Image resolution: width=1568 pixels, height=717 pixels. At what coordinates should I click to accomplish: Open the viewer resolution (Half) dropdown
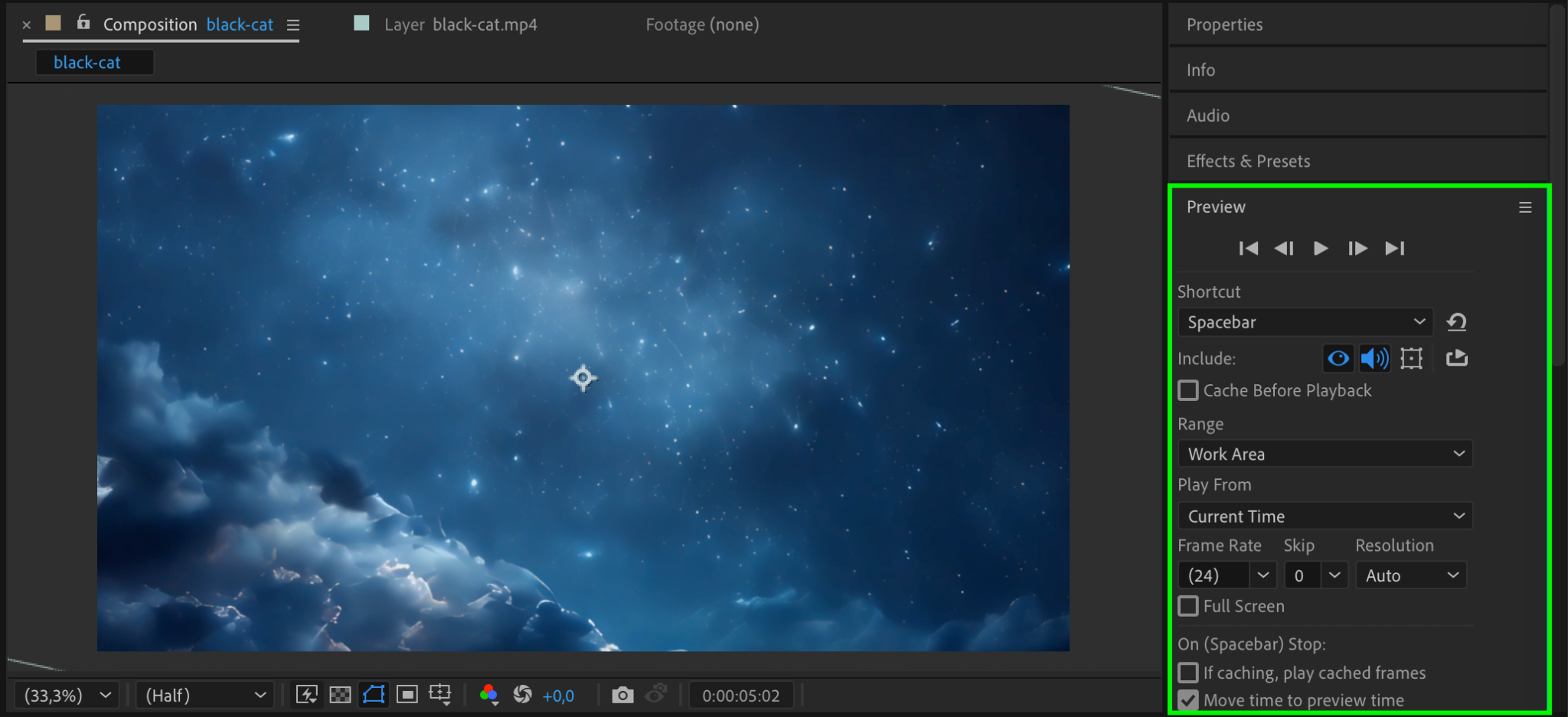204,696
